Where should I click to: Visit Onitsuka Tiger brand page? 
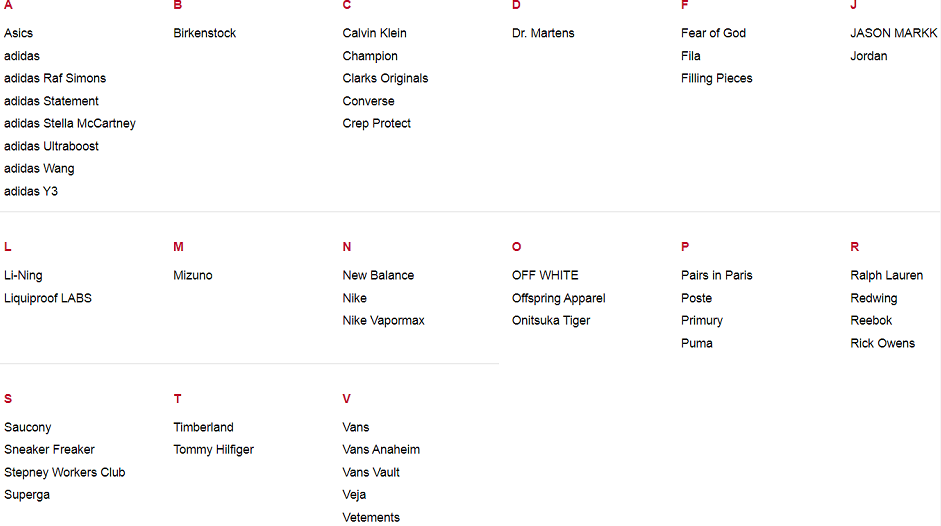point(551,320)
